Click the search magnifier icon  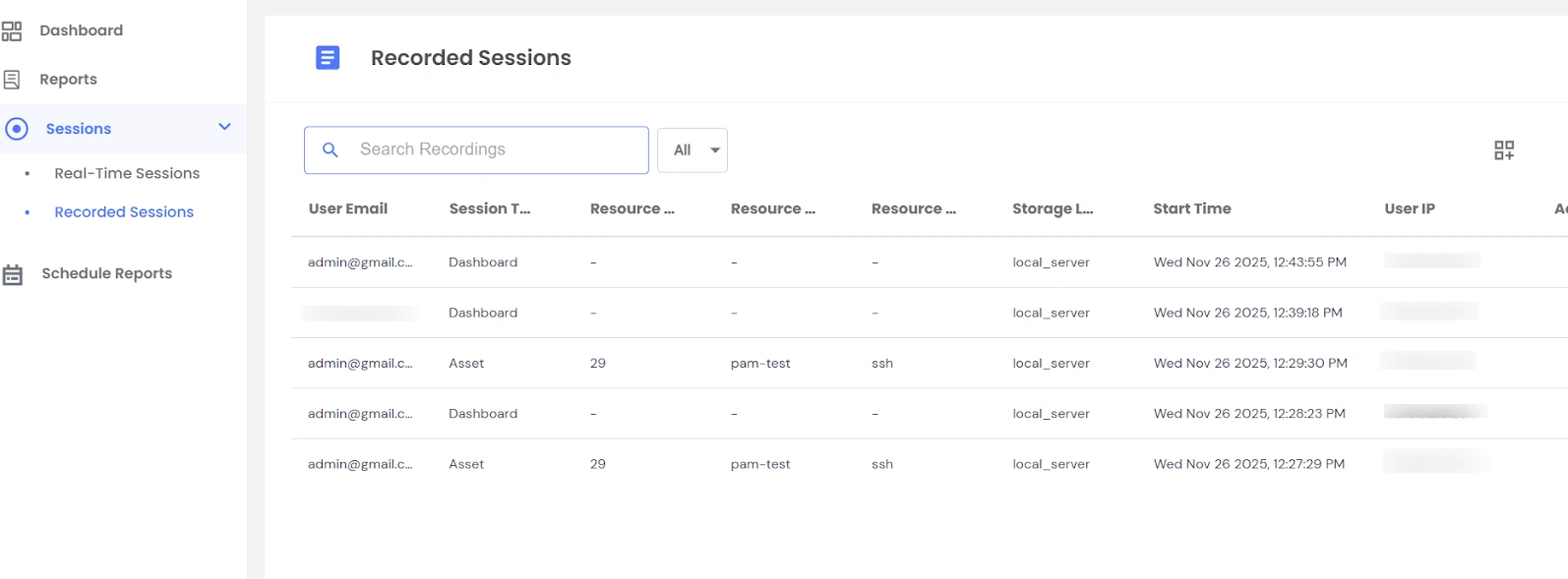tap(331, 149)
